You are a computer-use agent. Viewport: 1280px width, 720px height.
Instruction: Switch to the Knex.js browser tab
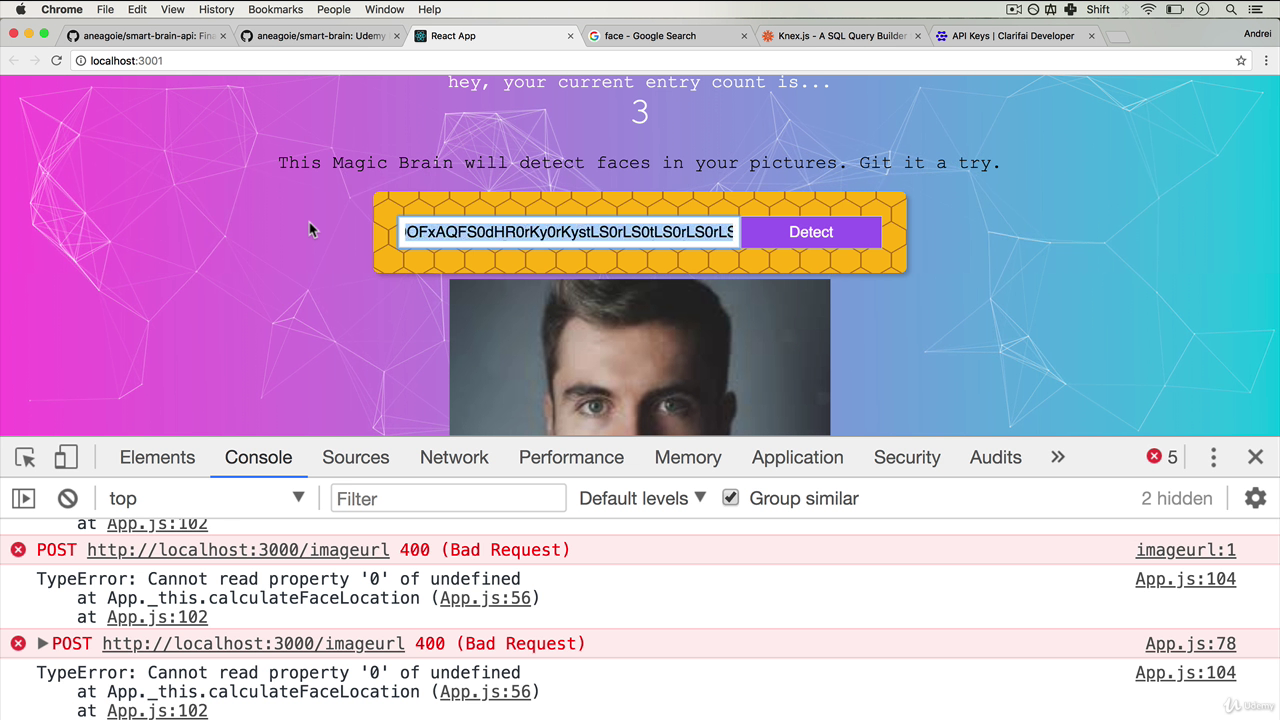pyautogui.click(x=841, y=36)
